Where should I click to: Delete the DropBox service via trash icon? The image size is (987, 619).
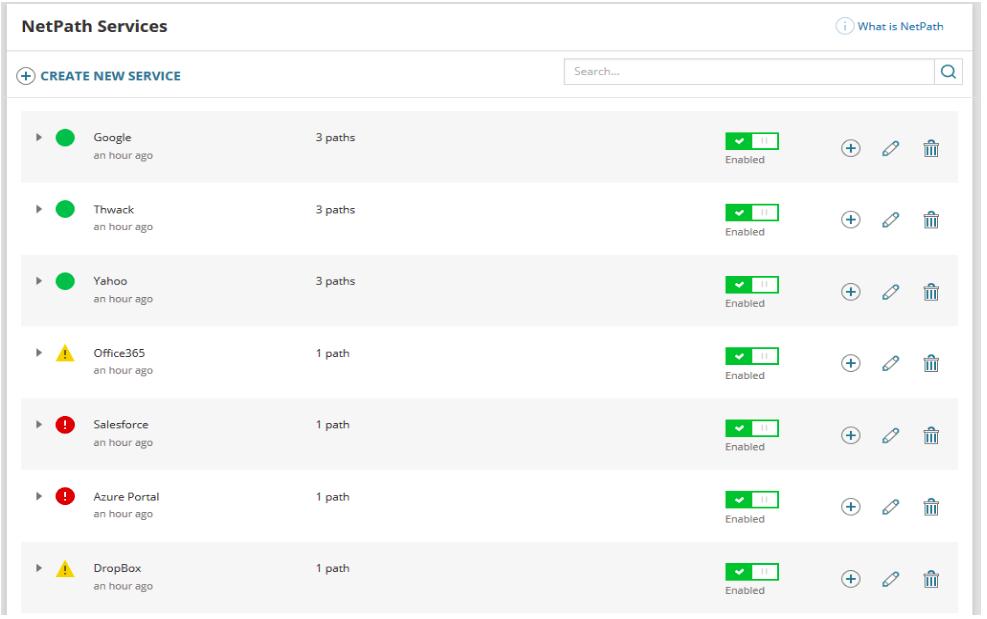click(x=931, y=579)
